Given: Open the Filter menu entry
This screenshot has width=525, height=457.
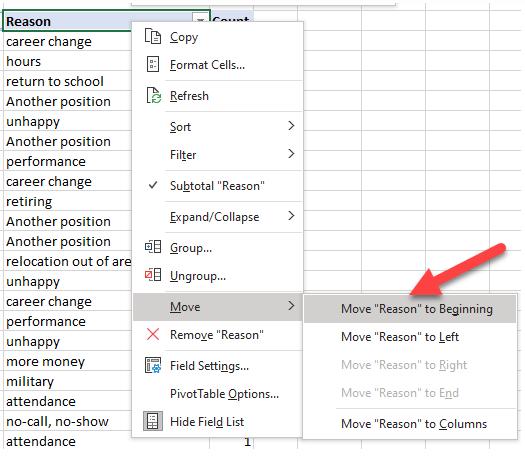Looking at the screenshot, I should click(218, 154).
